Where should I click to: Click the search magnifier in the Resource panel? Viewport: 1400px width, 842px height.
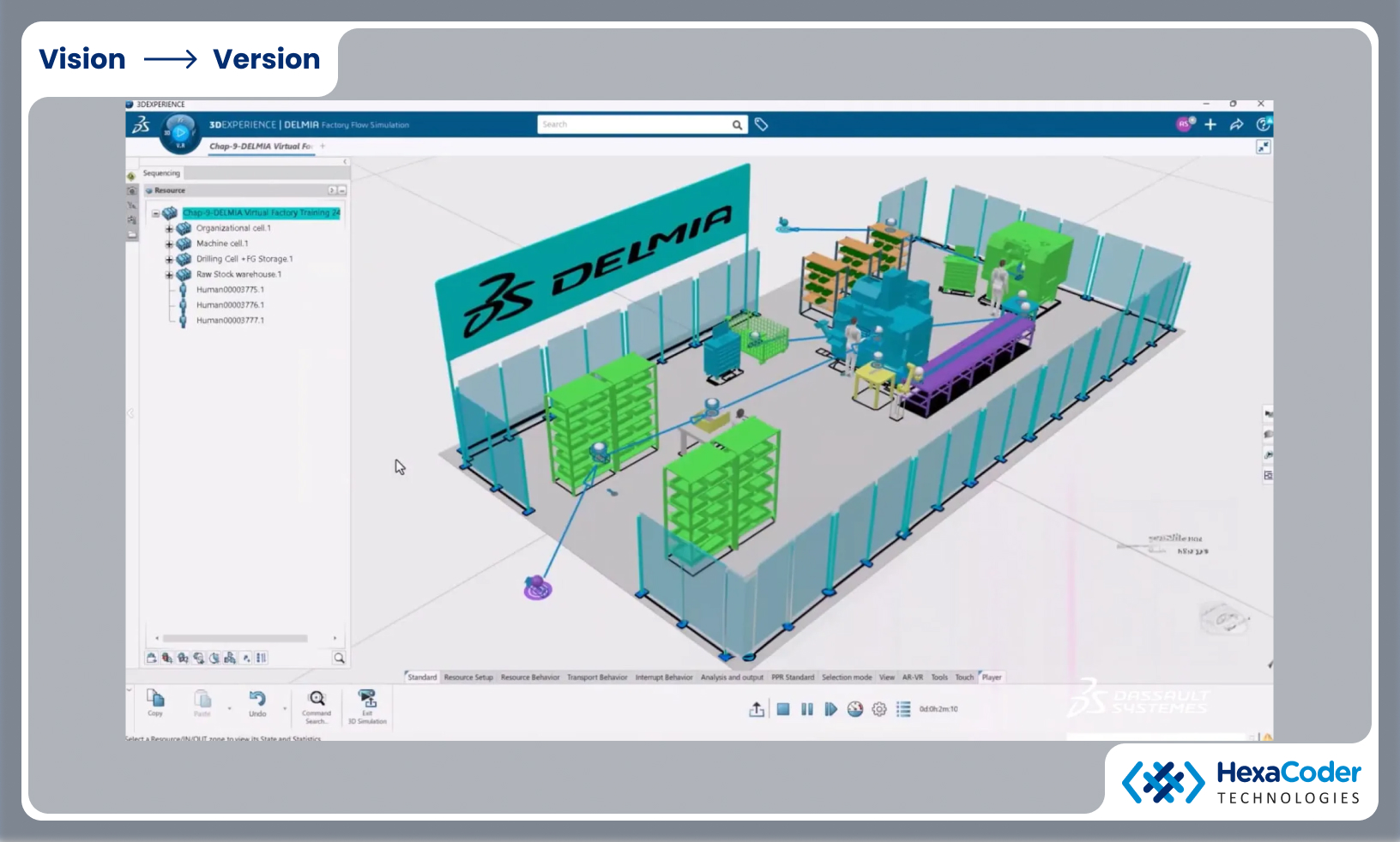coord(339,658)
